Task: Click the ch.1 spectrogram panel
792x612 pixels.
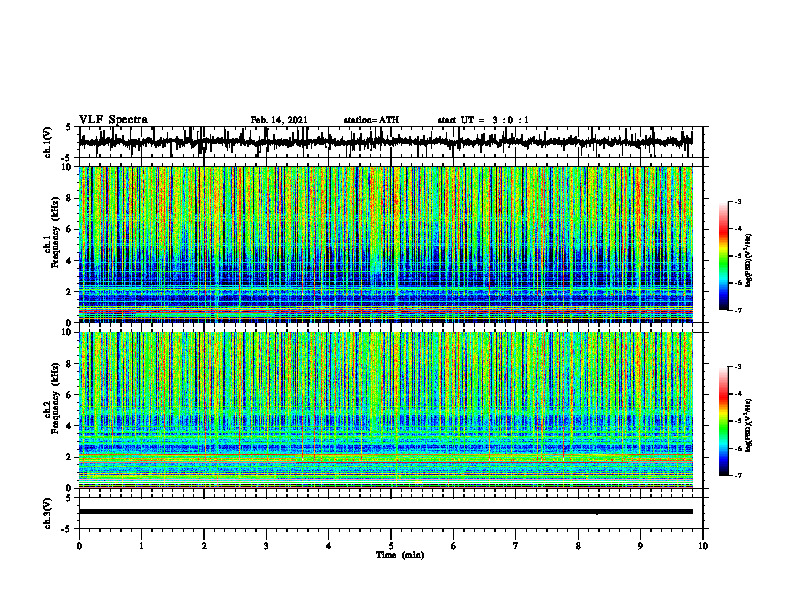Action: tap(386, 244)
